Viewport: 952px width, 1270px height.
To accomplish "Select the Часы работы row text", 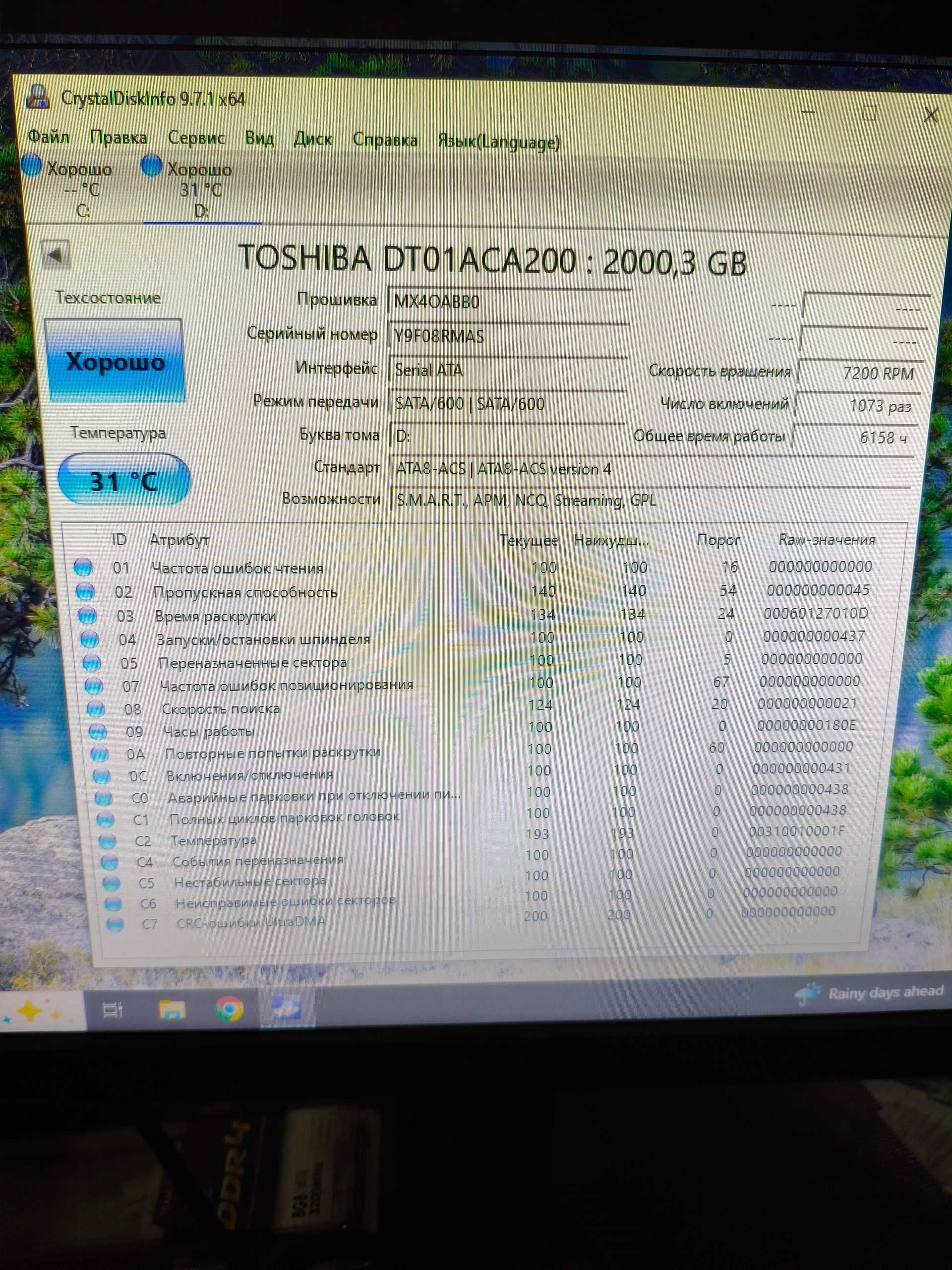I will point(209,731).
